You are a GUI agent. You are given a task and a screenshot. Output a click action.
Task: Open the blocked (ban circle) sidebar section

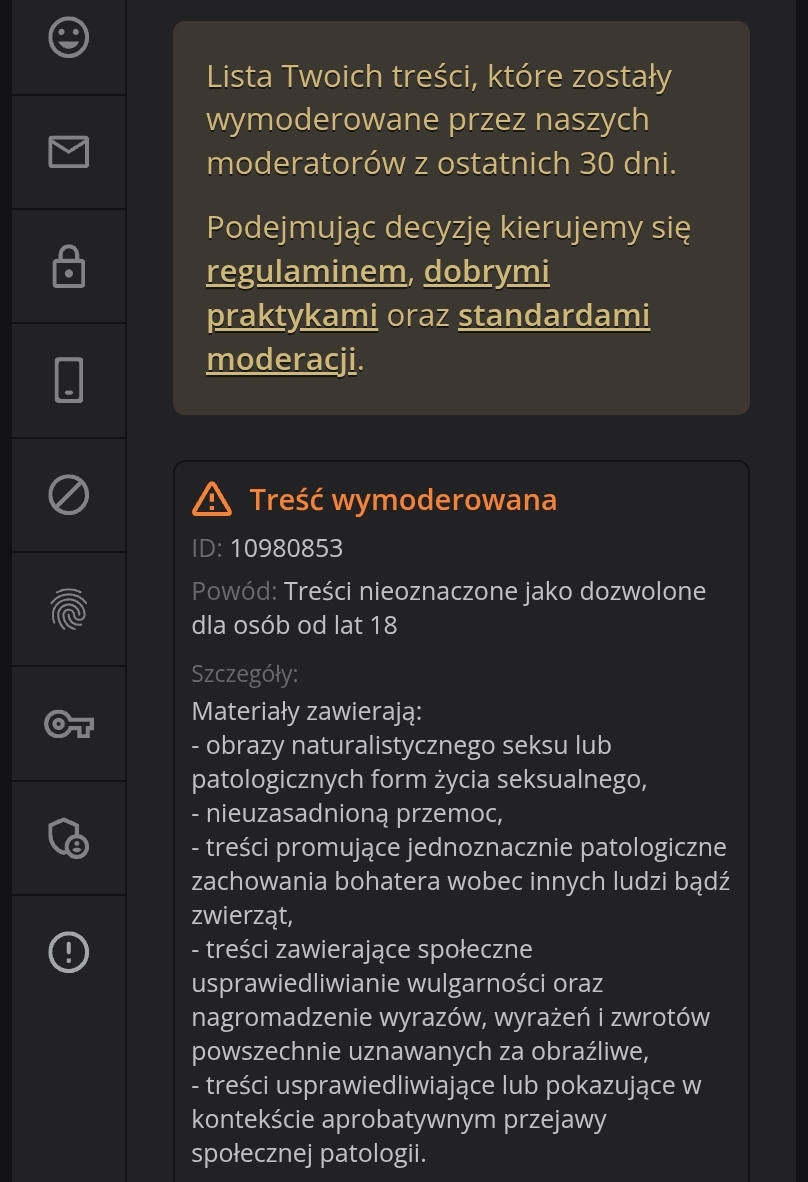[x=69, y=495]
